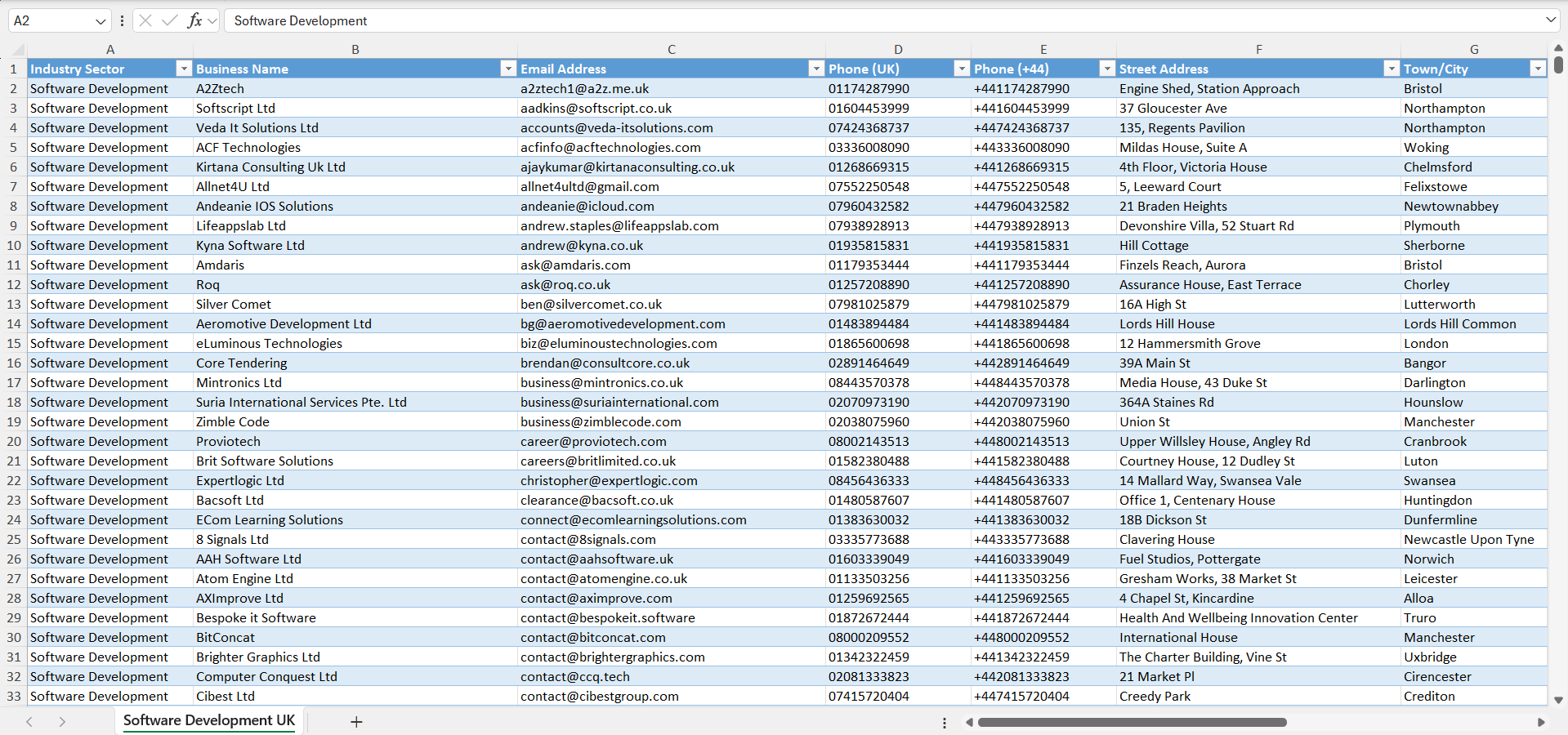Image resolution: width=1568 pixels, height=735 pixels.
Task: Click next sheet navigation arrow
Action: [x=62, y=722]
